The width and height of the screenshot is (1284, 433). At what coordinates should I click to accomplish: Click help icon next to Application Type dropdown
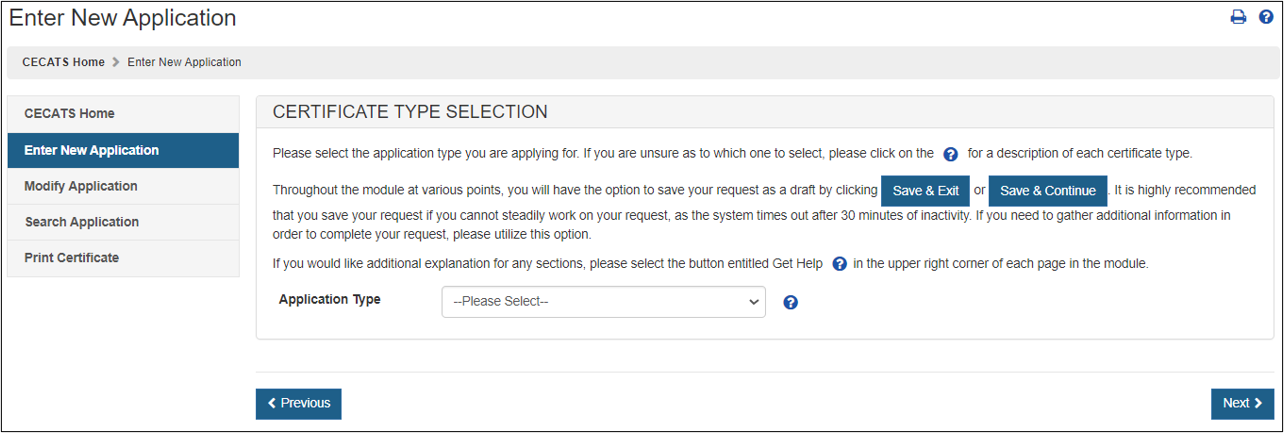pos(790,302)
